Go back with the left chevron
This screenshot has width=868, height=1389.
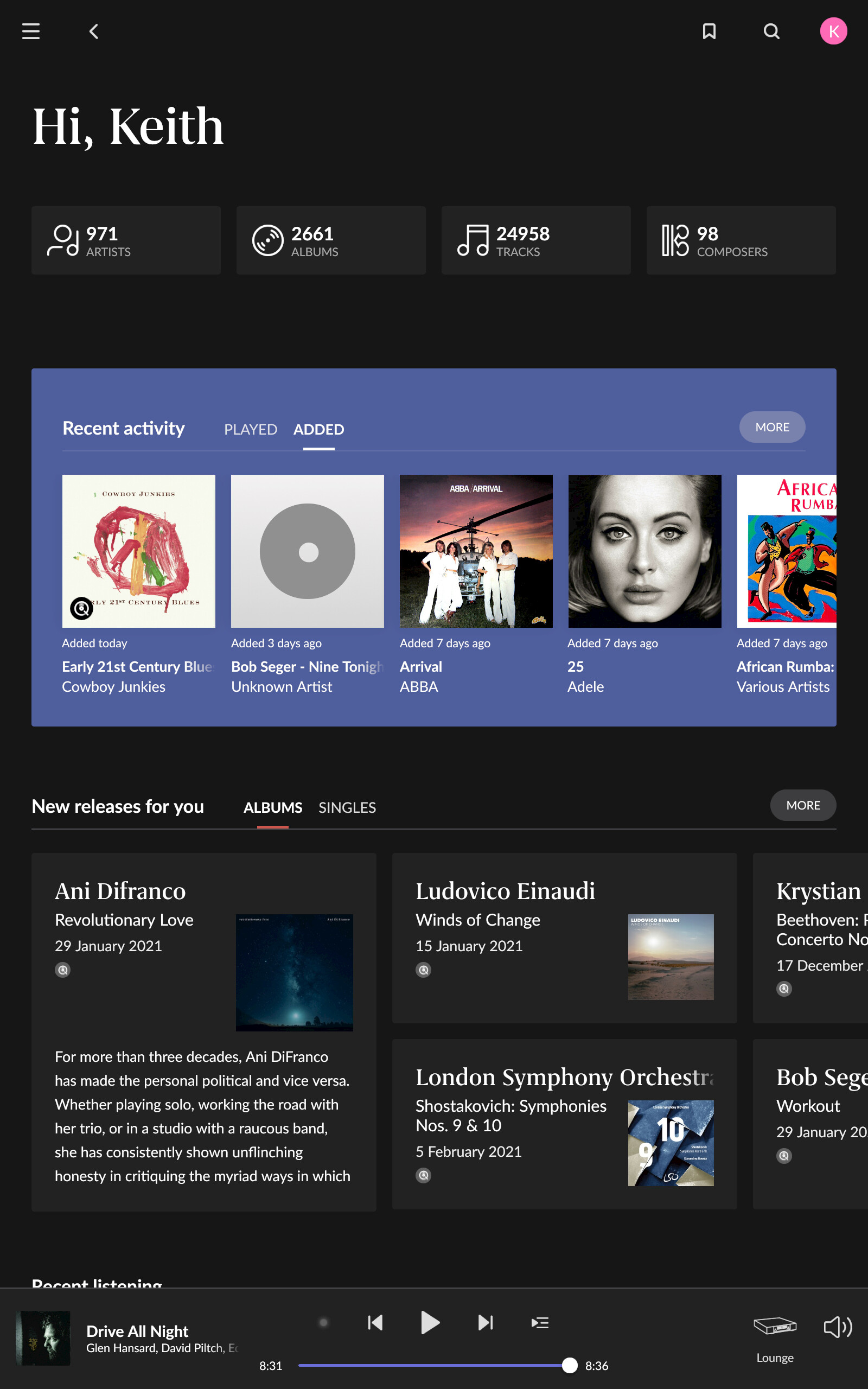pos(94,31)
